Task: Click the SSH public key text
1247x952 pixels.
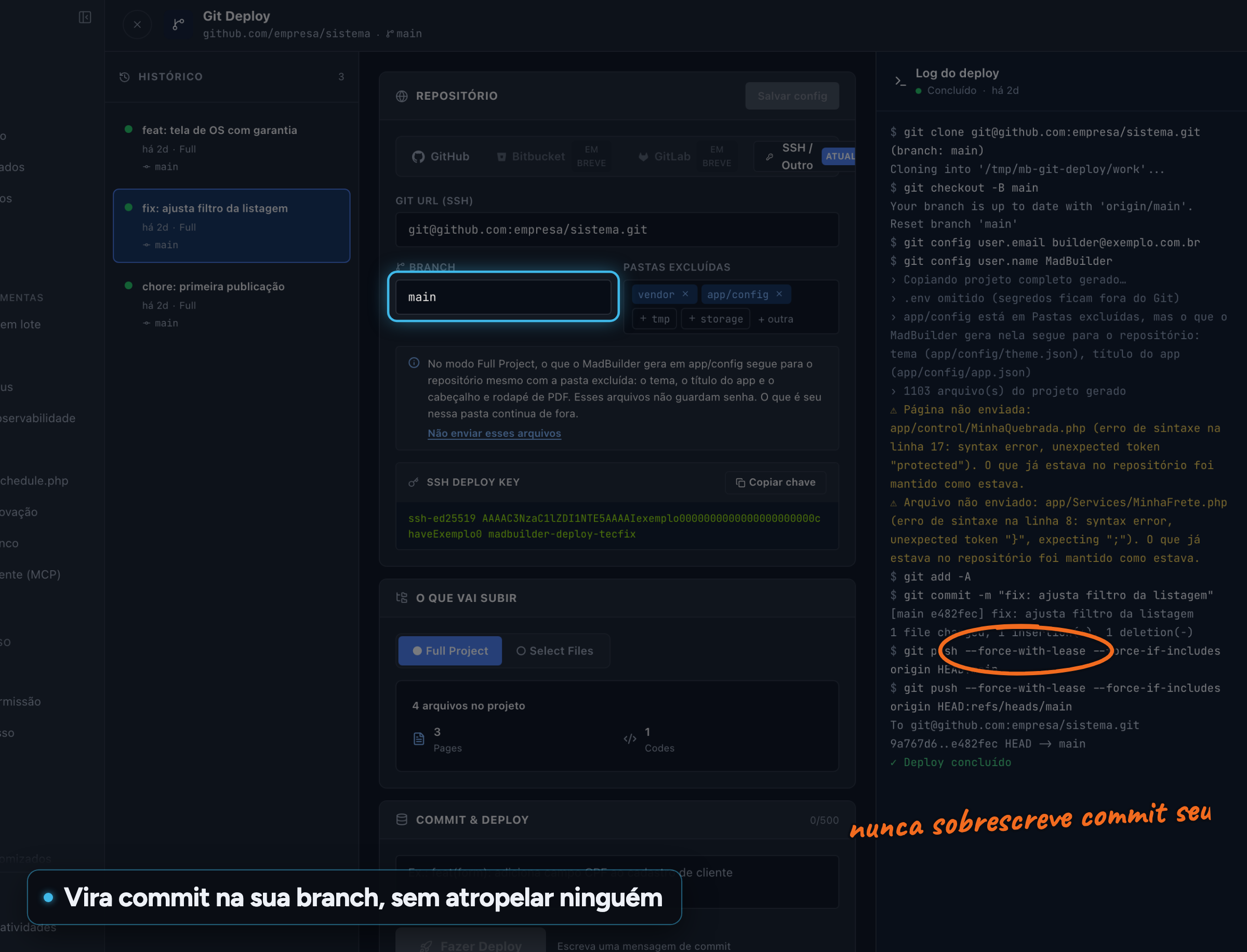Action: [x=615, y=526]
